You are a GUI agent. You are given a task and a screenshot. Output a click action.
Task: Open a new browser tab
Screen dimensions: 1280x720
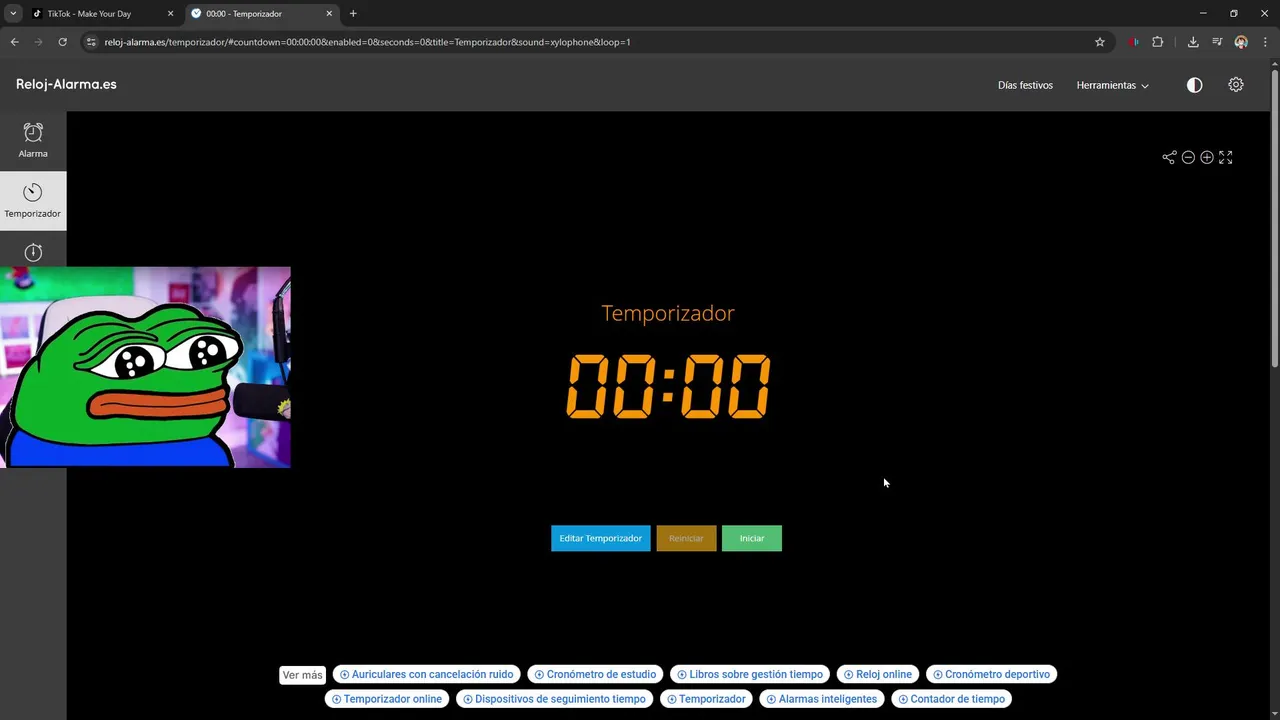353,14
